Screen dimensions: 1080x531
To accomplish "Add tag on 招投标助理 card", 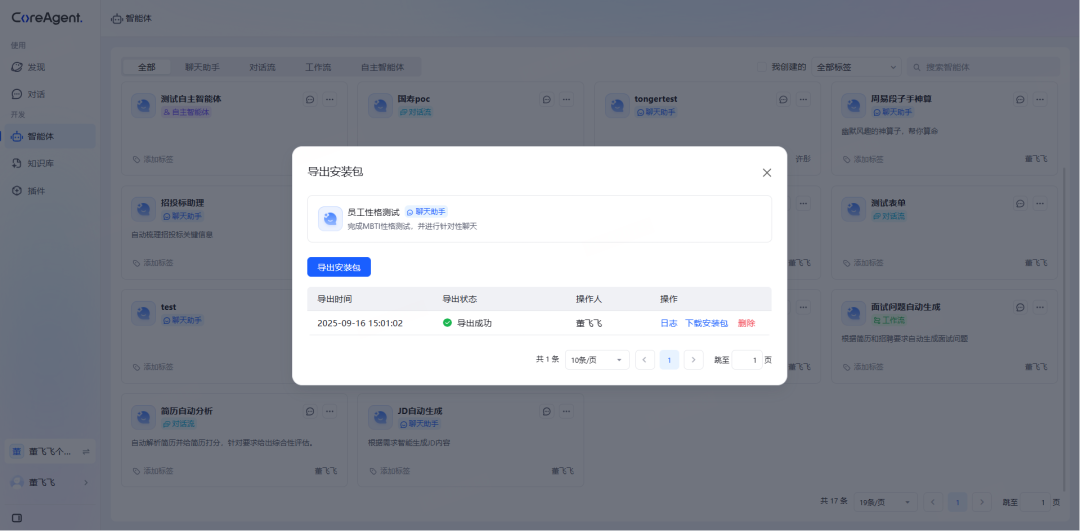I will pyautogui.click(x=153, y=262).
